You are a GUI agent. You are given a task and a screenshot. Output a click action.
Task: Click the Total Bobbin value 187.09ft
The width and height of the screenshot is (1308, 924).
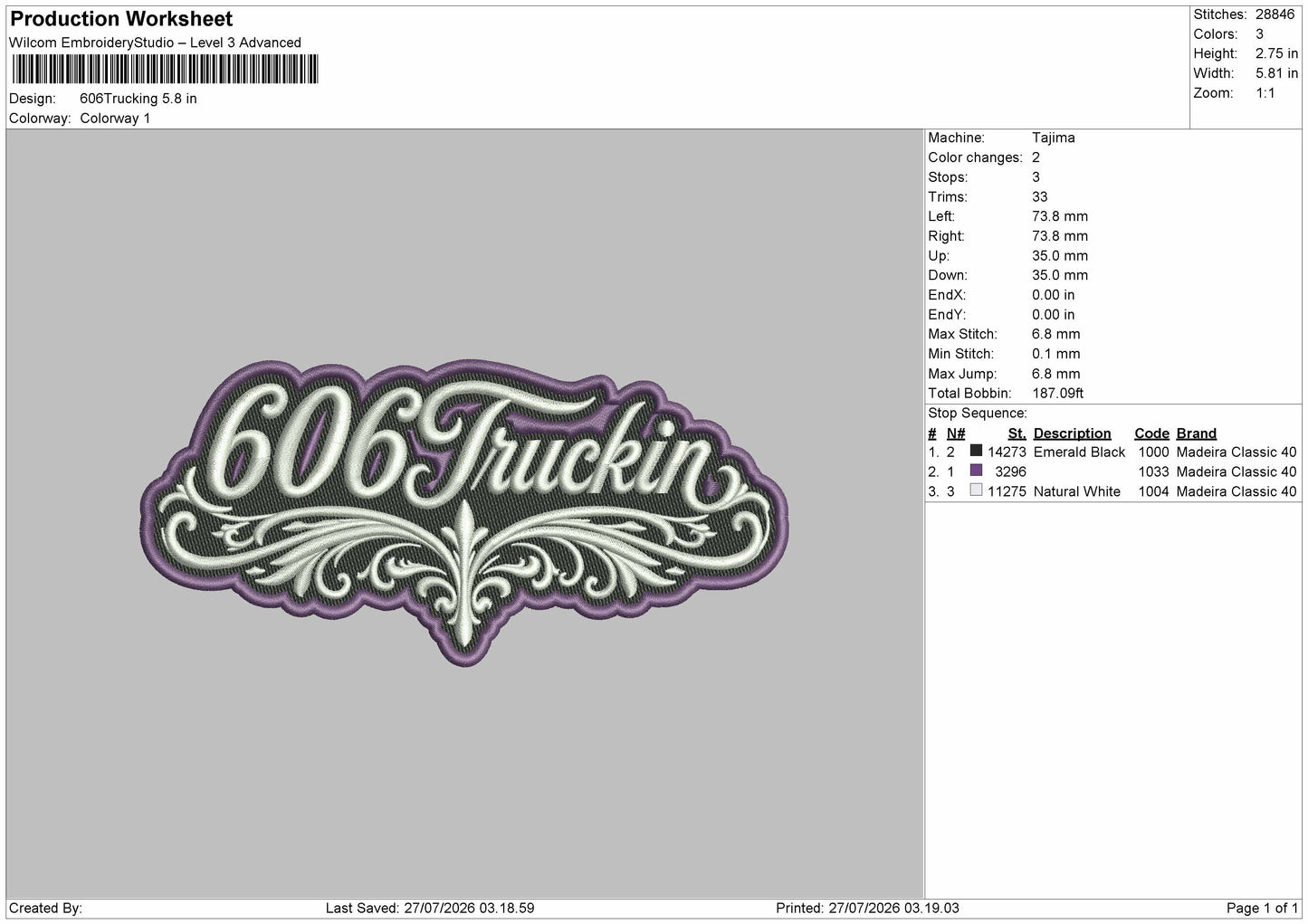[x=1058, y=394]
